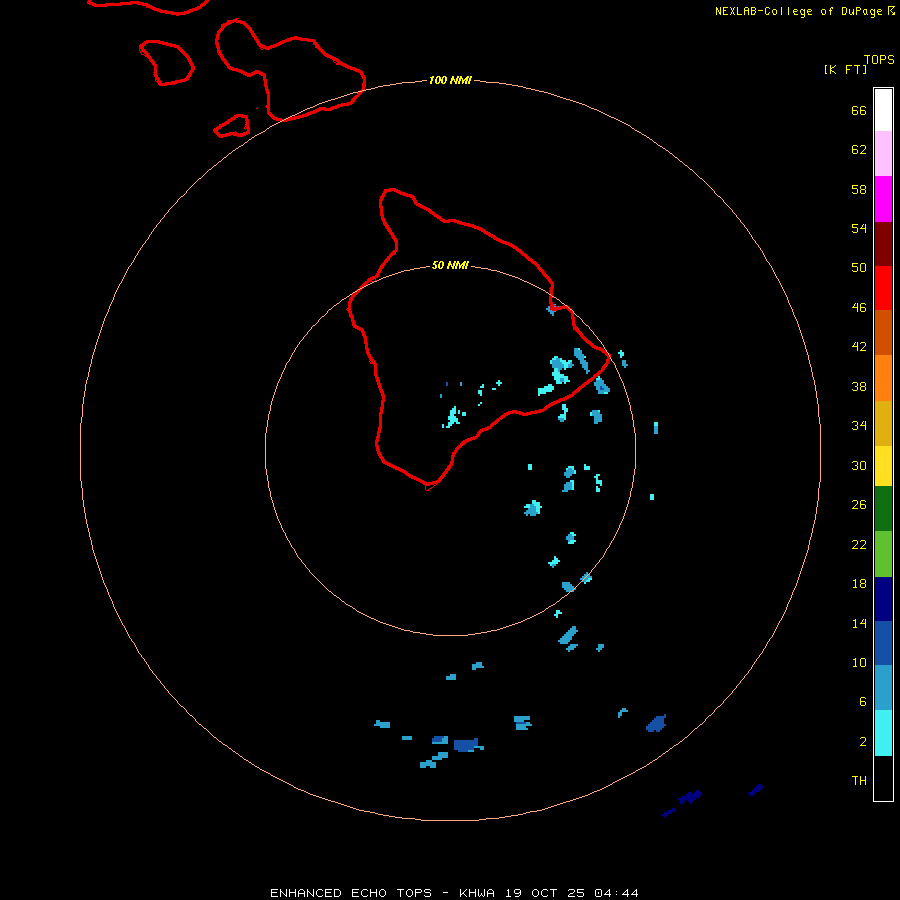The image size is (900, 900).
Task: Click the 100 NMI range ring label
Action: [x=450, y=80]
